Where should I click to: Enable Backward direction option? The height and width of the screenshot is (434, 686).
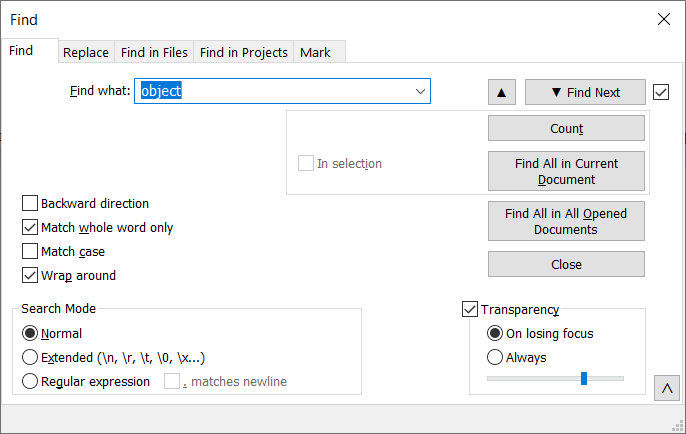pyautogui.click(x=30, y=203)
